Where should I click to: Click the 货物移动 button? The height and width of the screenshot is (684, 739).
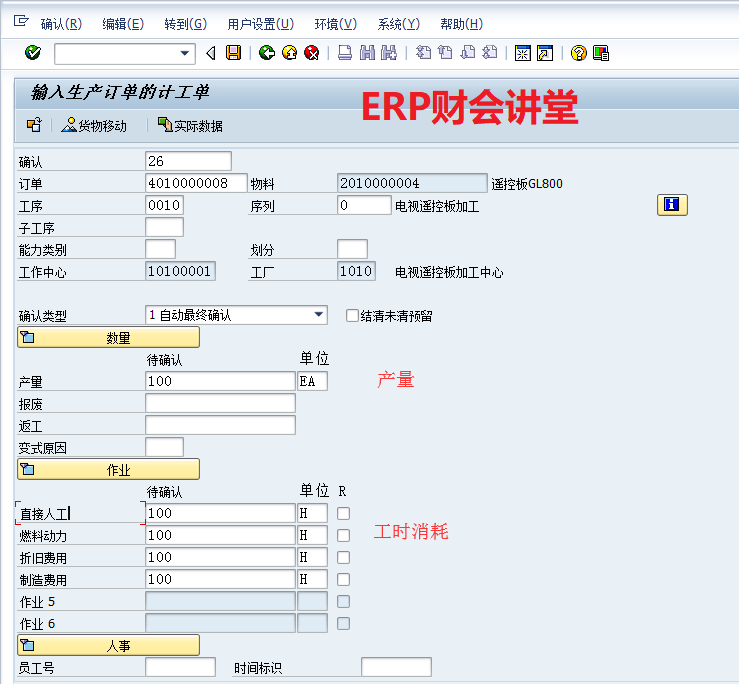94,126
